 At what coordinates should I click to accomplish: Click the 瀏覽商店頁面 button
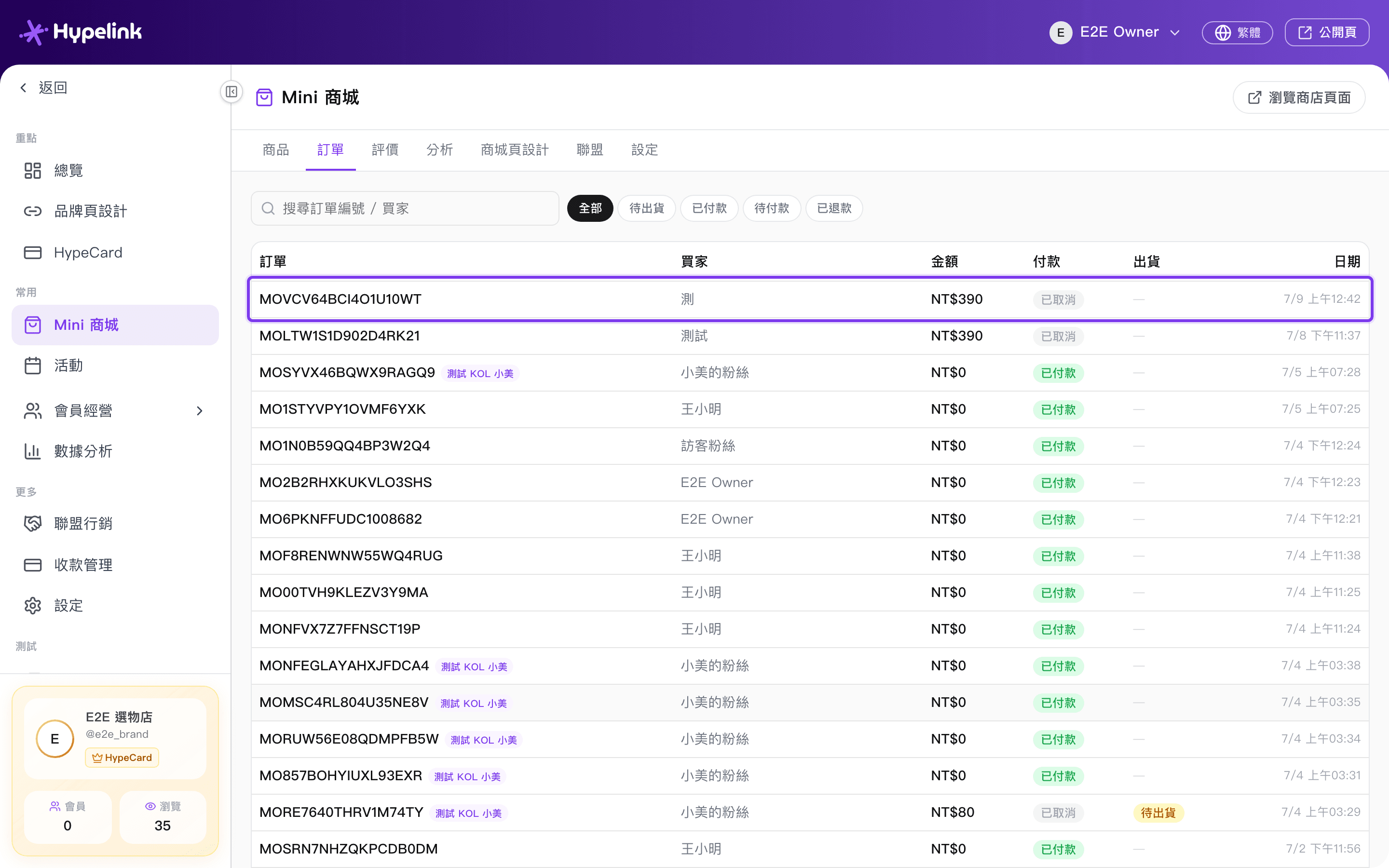click(1299, 97)
